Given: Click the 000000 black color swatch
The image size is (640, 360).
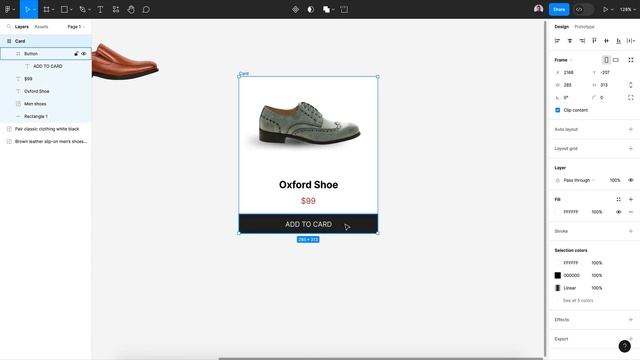Looking at the screenshot, I should 558,275.
